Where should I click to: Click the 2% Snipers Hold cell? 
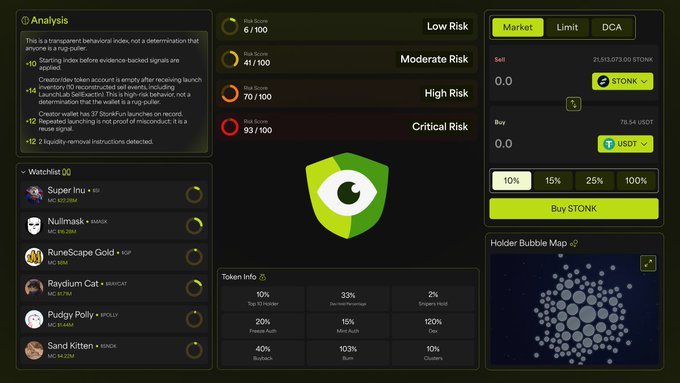(x=433, y=298)
